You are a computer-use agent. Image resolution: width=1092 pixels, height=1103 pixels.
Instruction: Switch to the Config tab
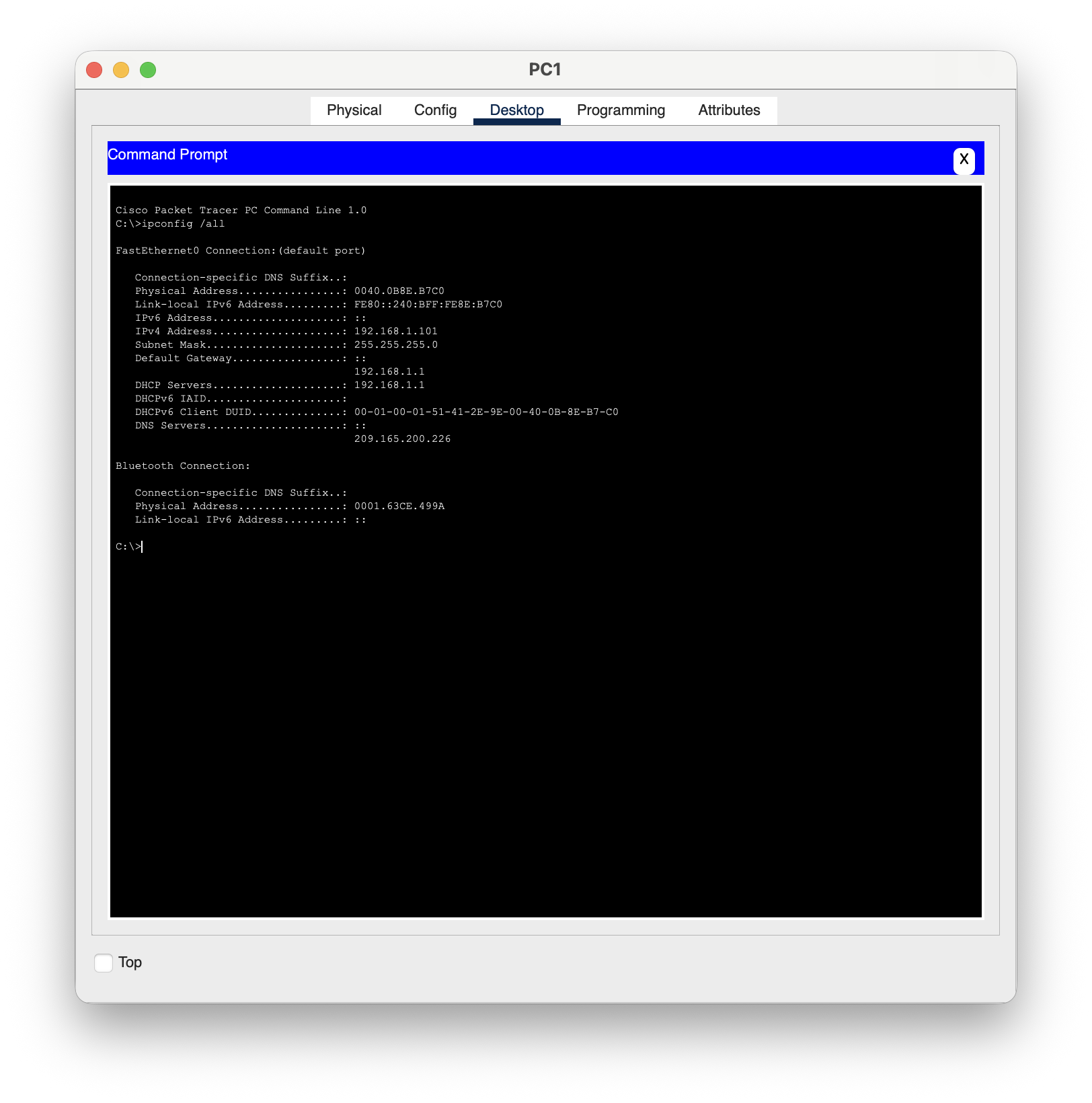point(435,110)
